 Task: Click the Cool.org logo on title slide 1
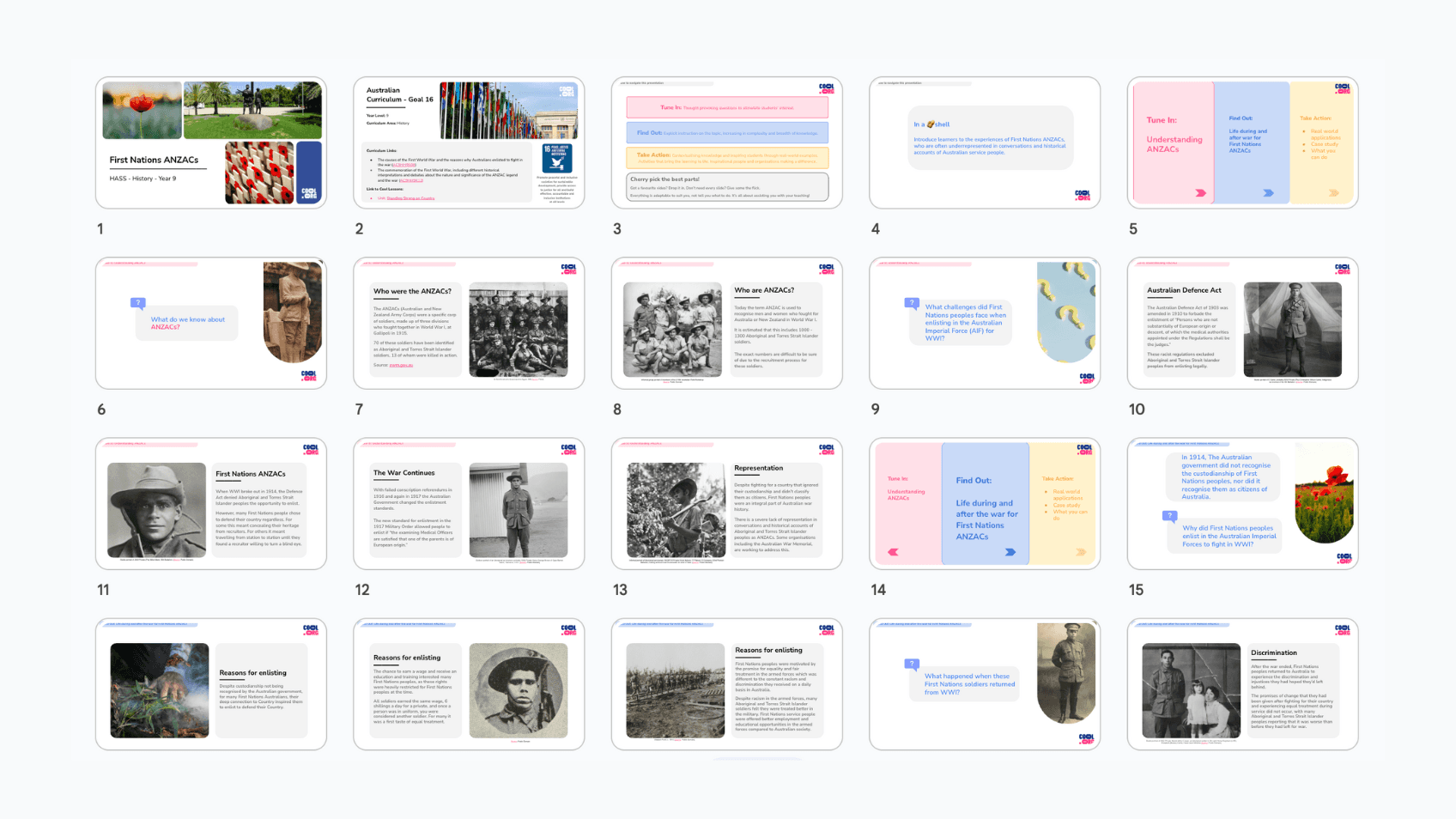309,193
